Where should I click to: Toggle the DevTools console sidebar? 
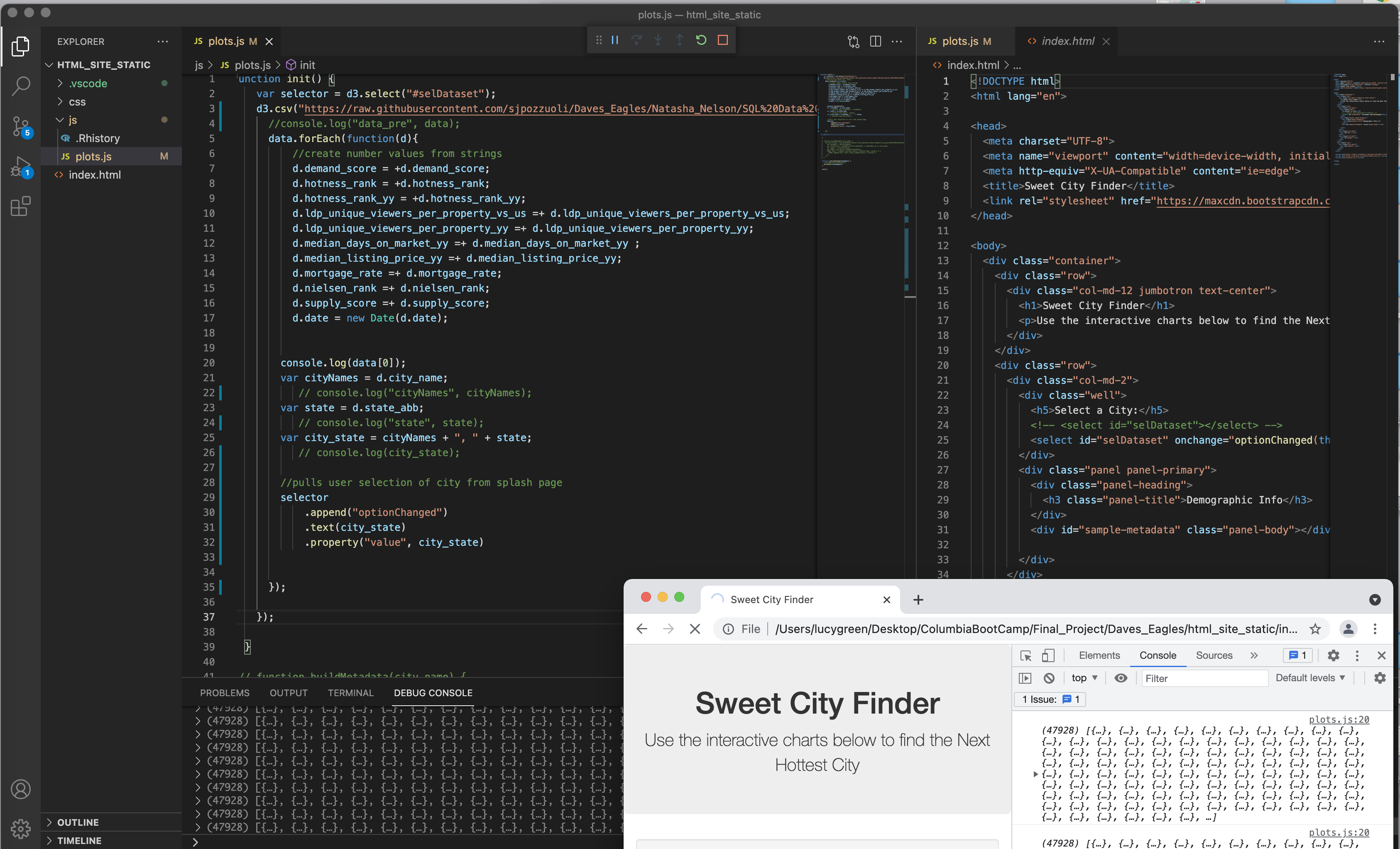pyautogui.click(x=1025, y=678)
